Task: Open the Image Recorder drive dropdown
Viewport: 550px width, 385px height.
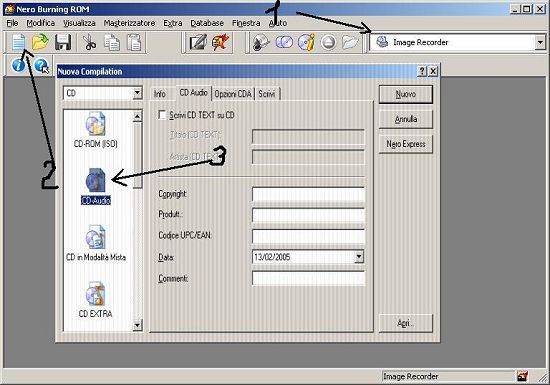Action: click(540, 42)
